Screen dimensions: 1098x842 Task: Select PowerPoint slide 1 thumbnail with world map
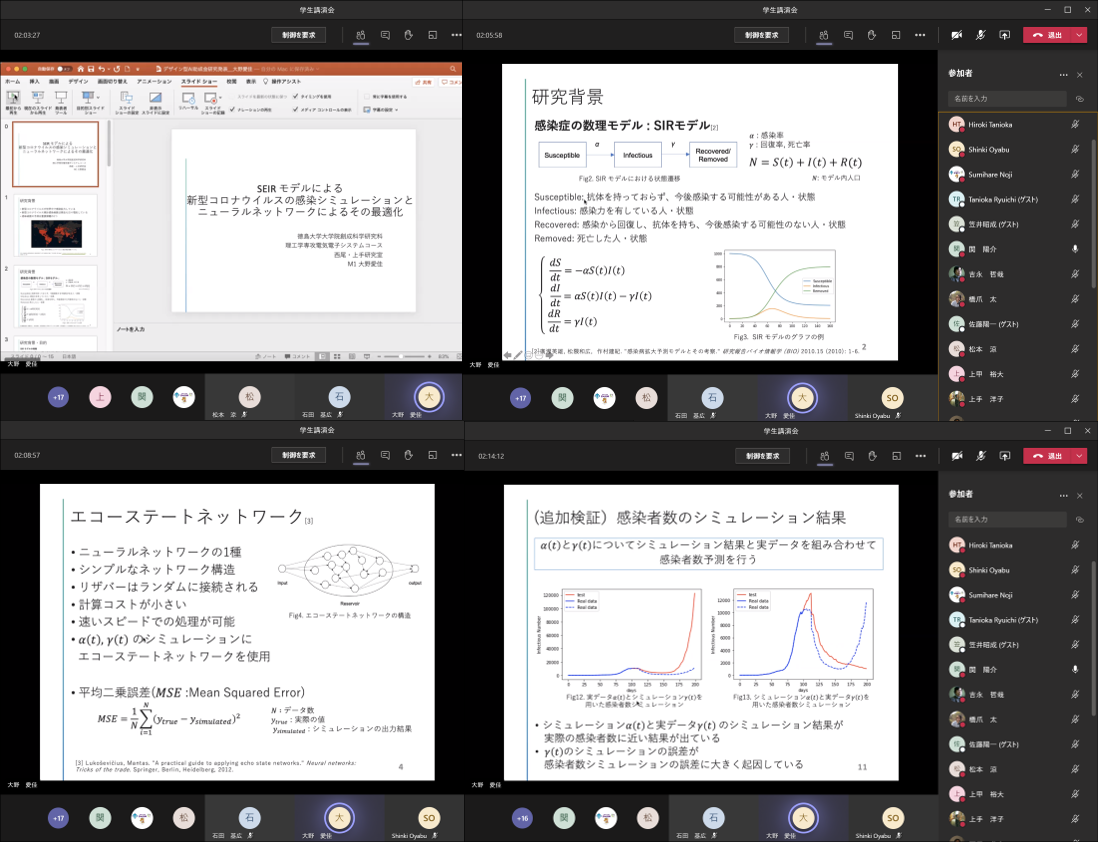(55, 226)
